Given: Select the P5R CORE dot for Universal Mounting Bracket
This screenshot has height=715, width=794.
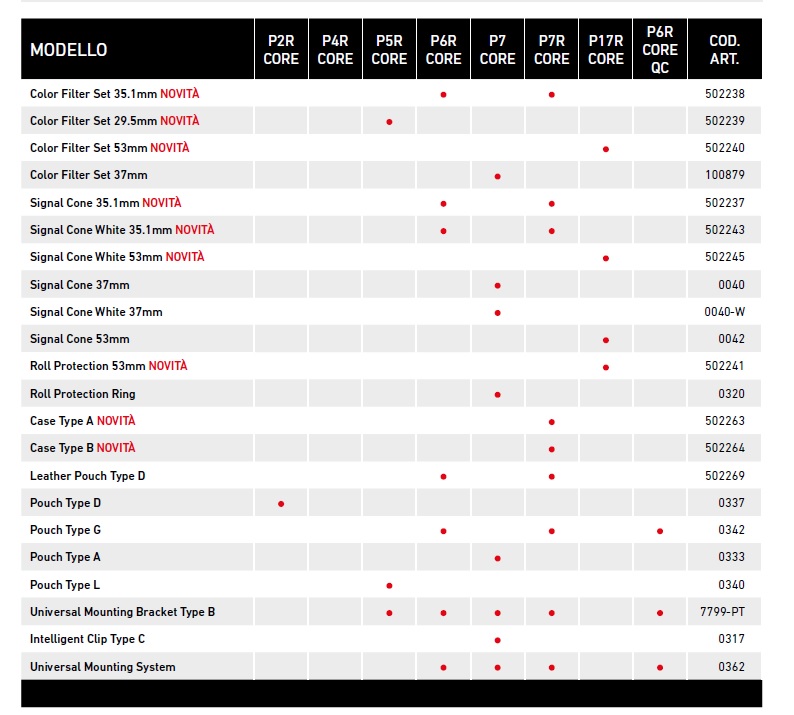Looking at the screenshot, I should 389,612.
